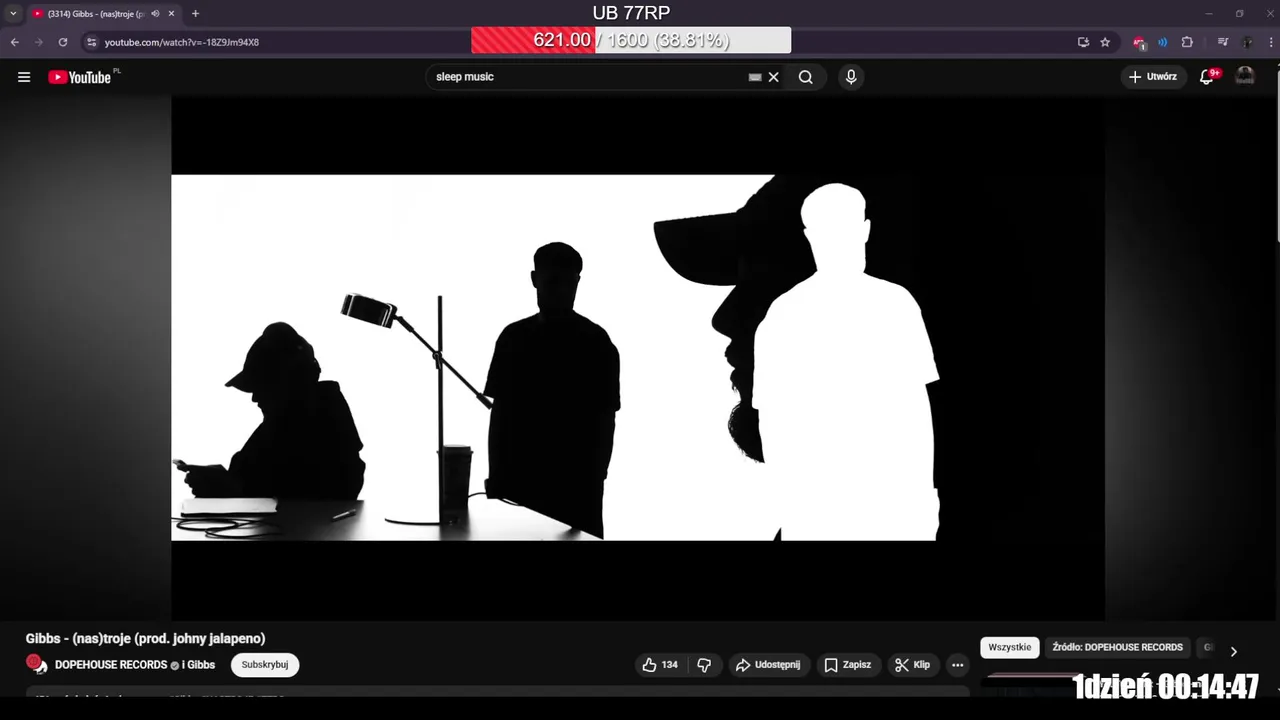Go back with the browser back arrow
Viewport: 1280px width, 720px height.
[x=15, y=42]
